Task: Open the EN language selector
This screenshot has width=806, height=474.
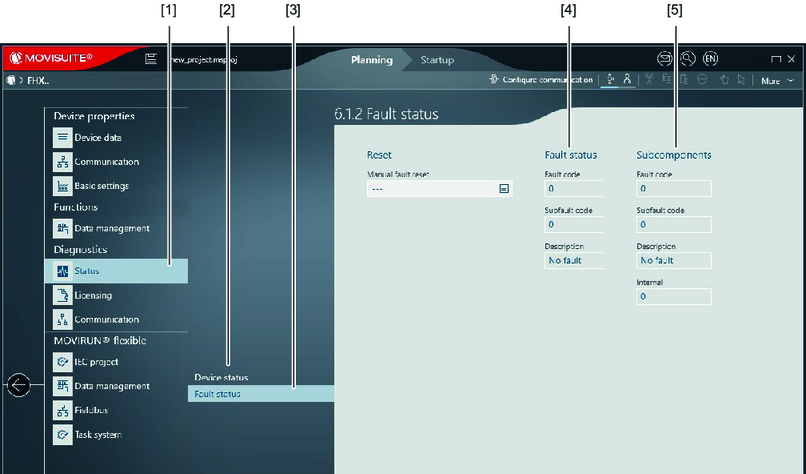Action: [710, 59]
